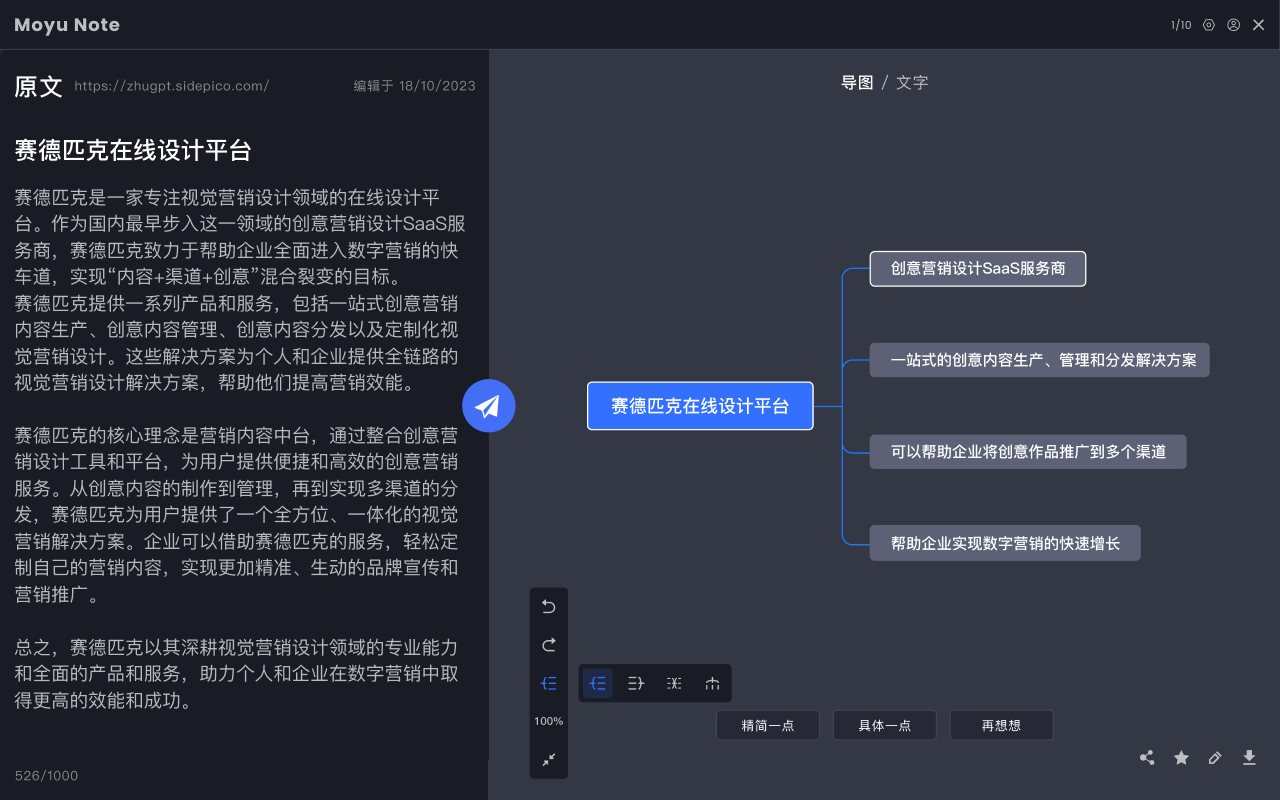Click the undo arrow icon
The height and width of the screenshot is (800, 1280).
[548, 606]
